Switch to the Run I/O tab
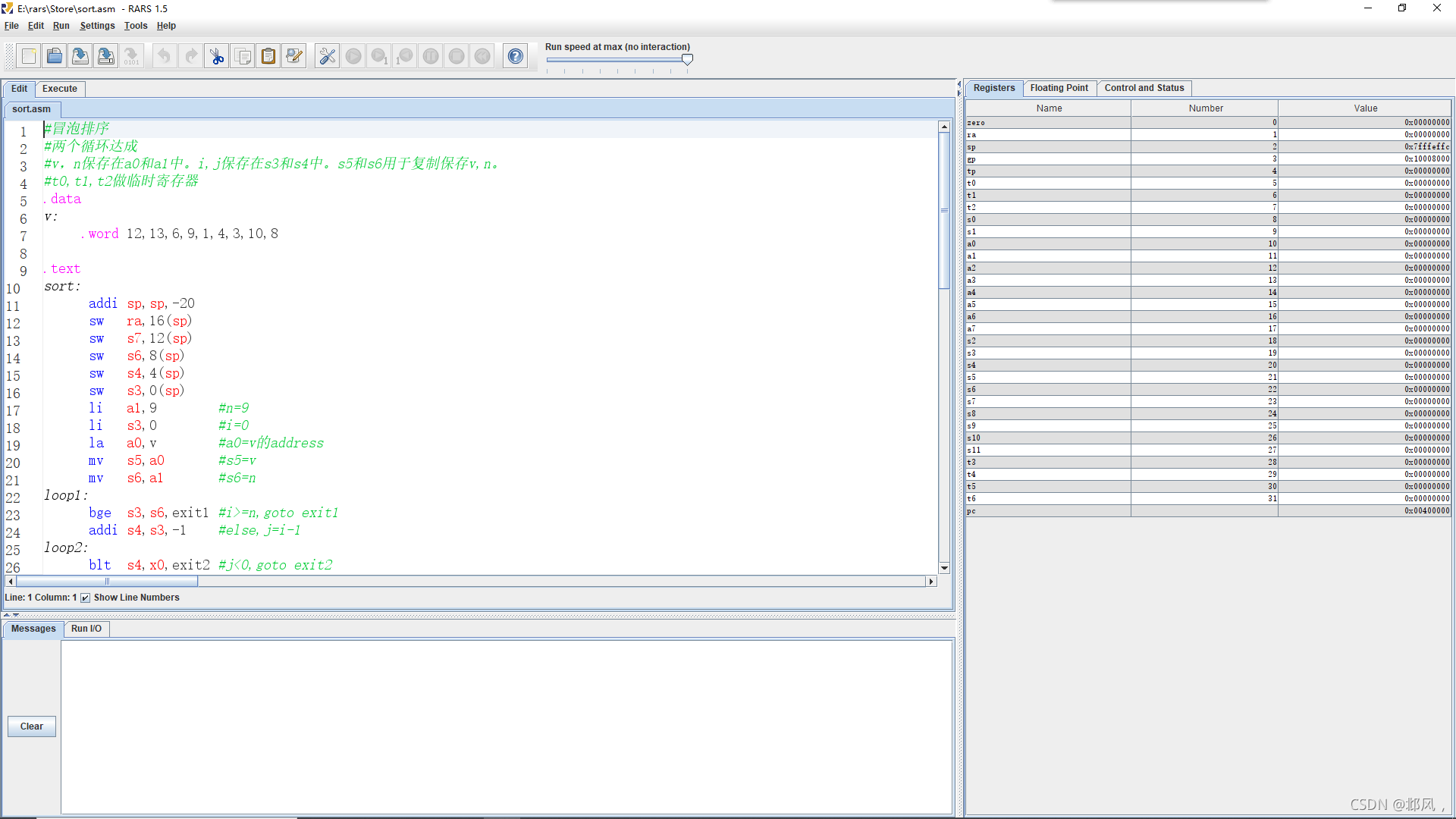Image resolution: width=1456 pixels, height=819 pixels. point(86,629)
